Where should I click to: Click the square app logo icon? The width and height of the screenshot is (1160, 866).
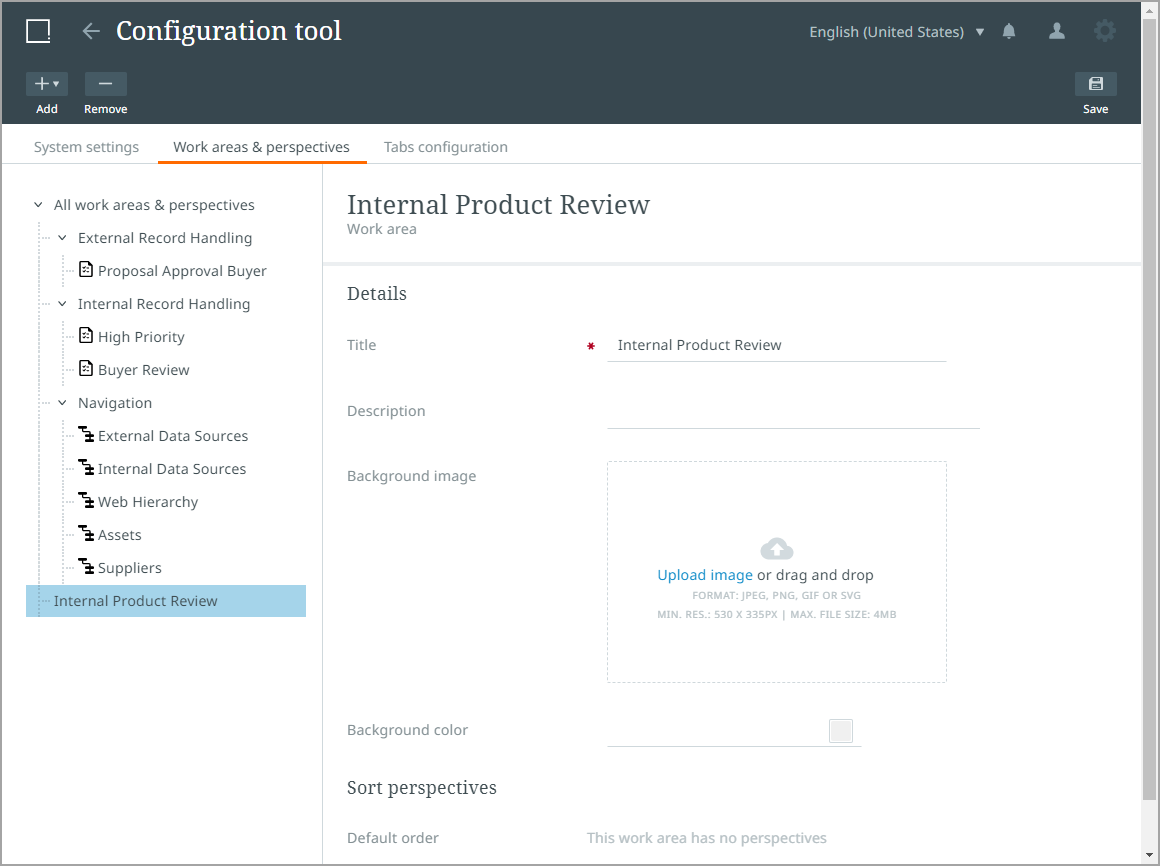point(38,31)
